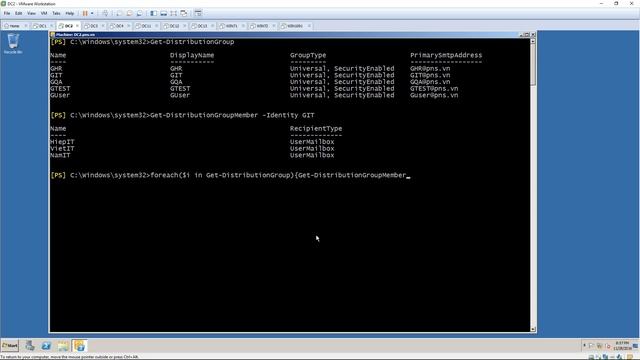Screen dimensions: 640x360
Task: Open the Recycle Bin desktop icon
Action: coord(13,43)
